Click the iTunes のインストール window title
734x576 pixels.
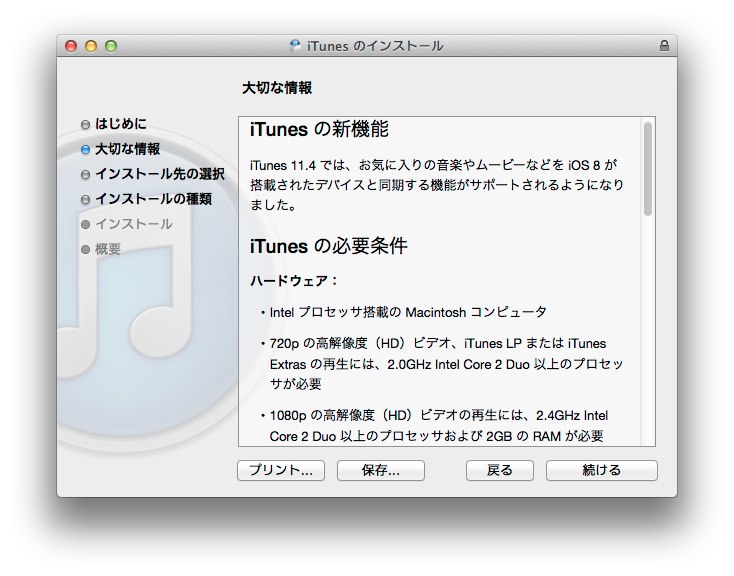click(374, 46)
